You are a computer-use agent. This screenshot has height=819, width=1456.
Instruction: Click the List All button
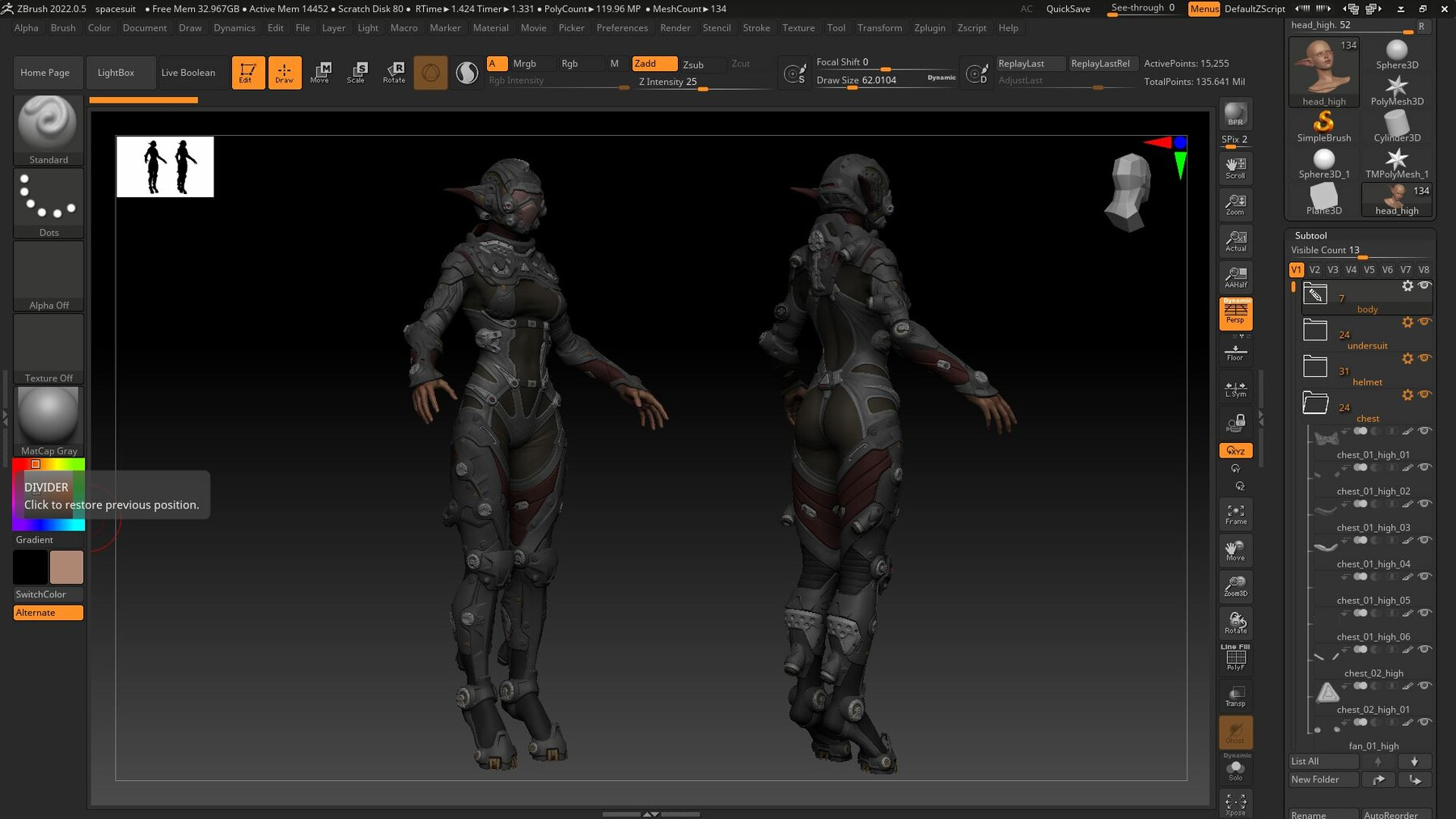pyautogui.click(x=1323, y=761)
